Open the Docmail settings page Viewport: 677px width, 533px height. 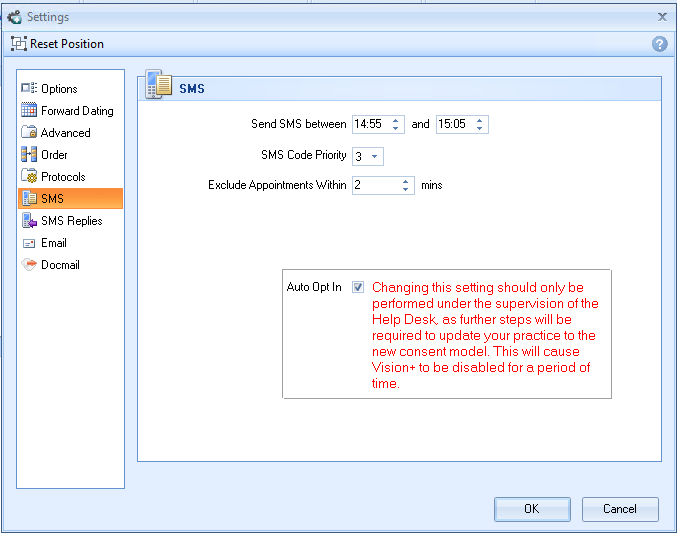70,265
